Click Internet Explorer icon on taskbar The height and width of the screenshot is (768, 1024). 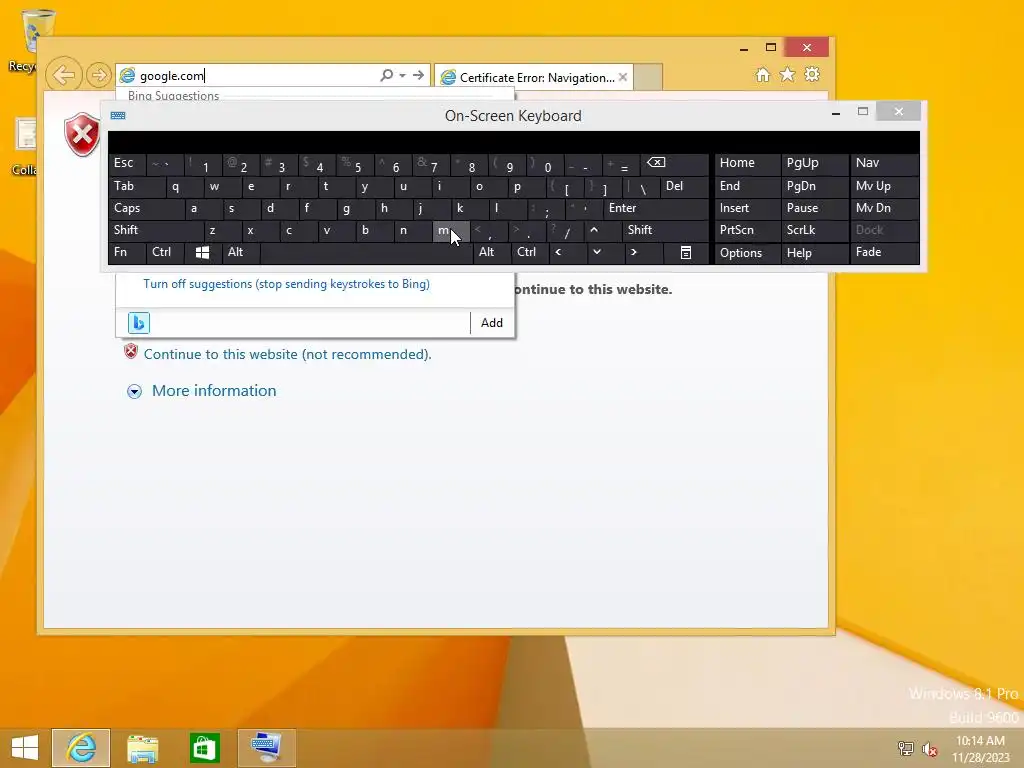pos(81,748)
